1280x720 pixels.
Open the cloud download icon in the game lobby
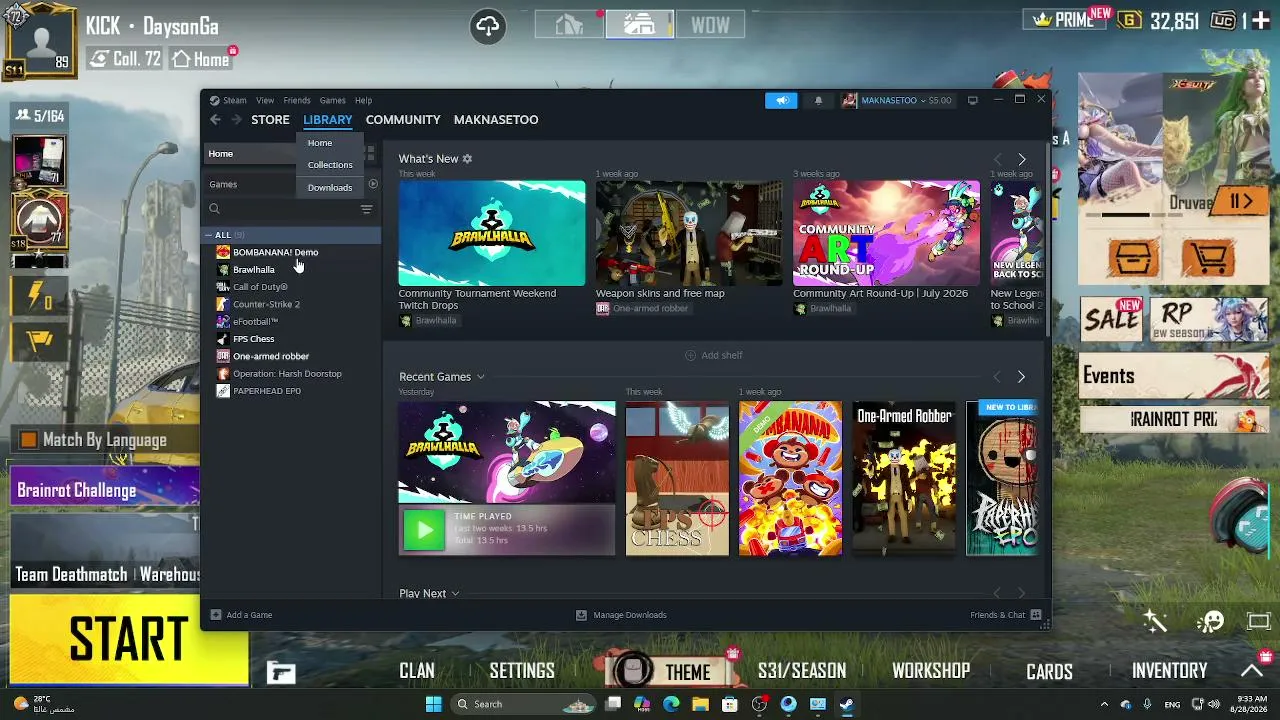point(488,26)
